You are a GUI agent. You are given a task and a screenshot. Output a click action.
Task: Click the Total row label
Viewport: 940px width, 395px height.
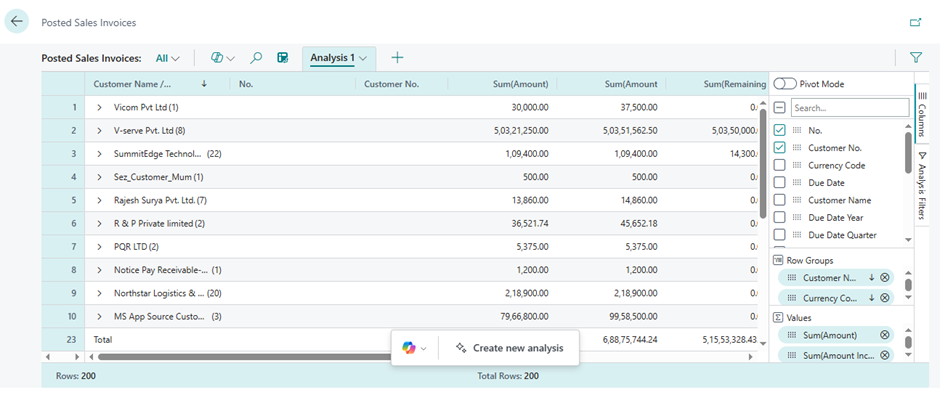103,339
